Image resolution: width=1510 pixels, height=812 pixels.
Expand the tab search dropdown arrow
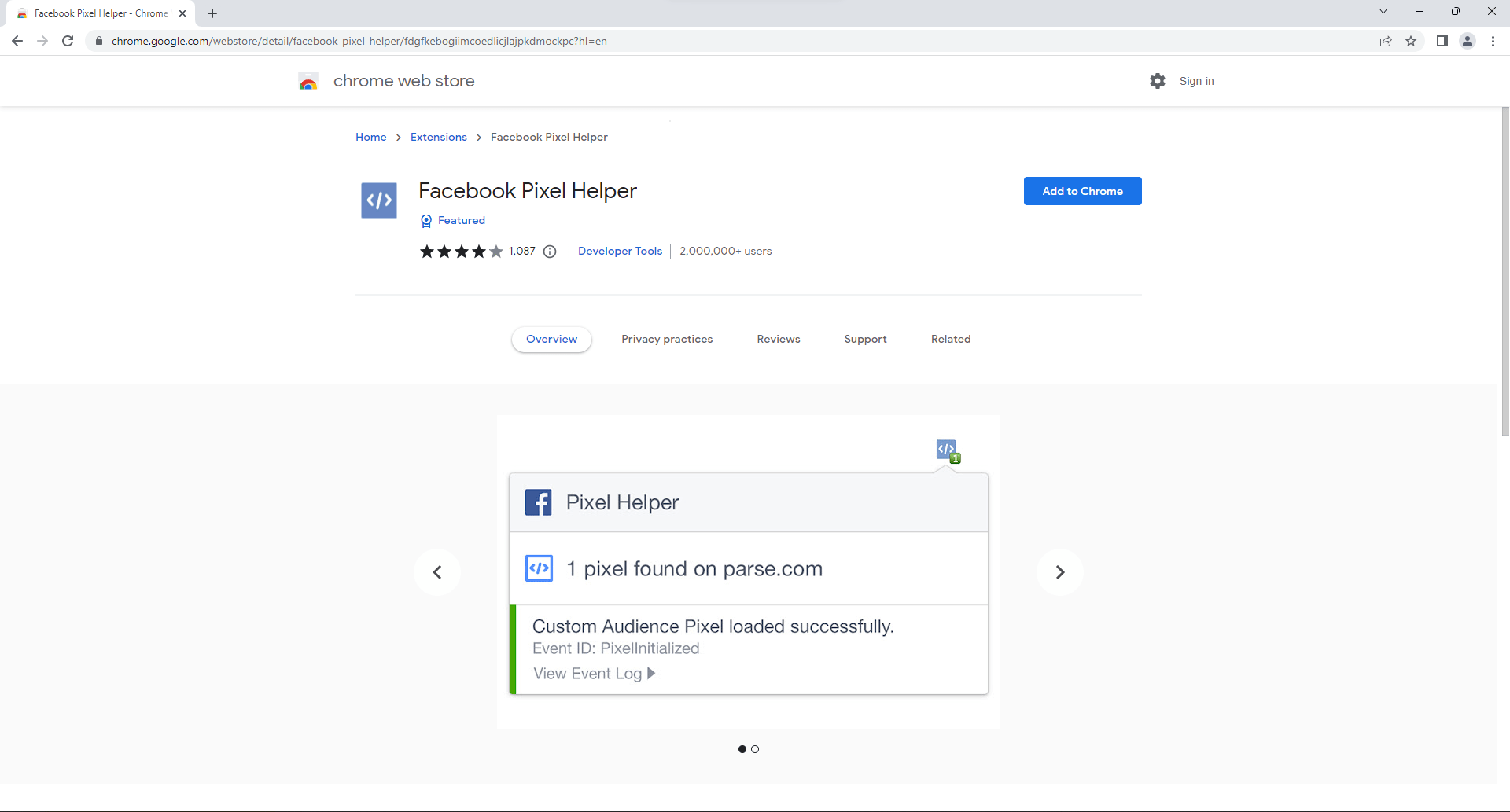click(x=1383, y=12)
